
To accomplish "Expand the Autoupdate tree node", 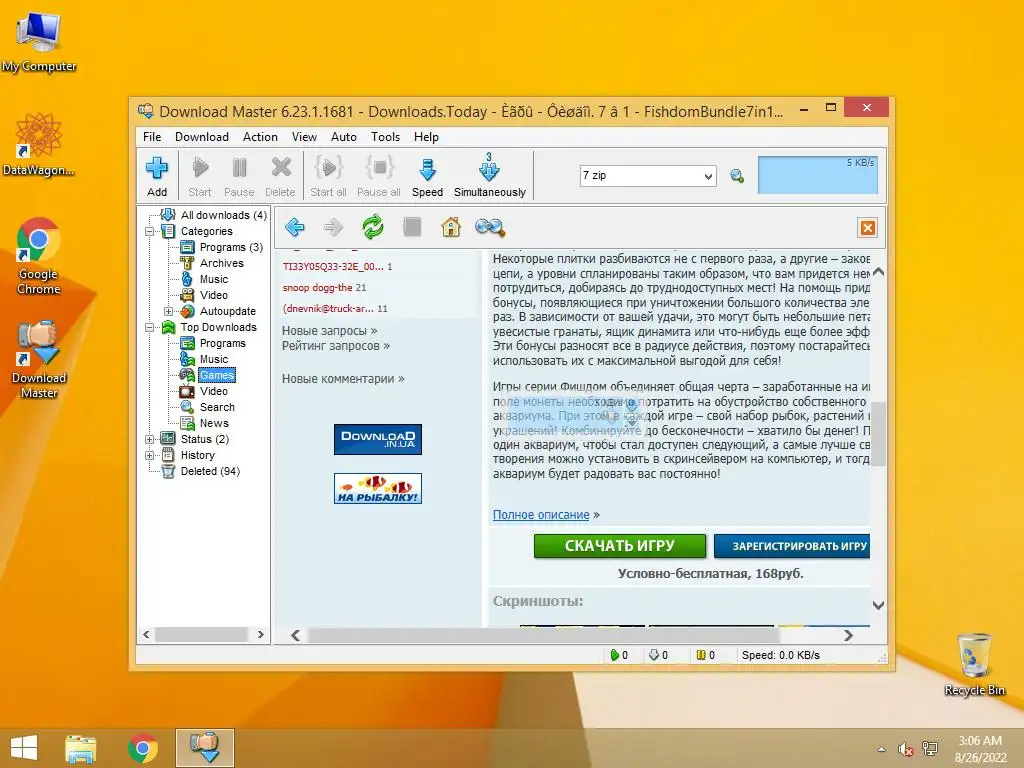I will pyautogui.click(x=168, y=312).
